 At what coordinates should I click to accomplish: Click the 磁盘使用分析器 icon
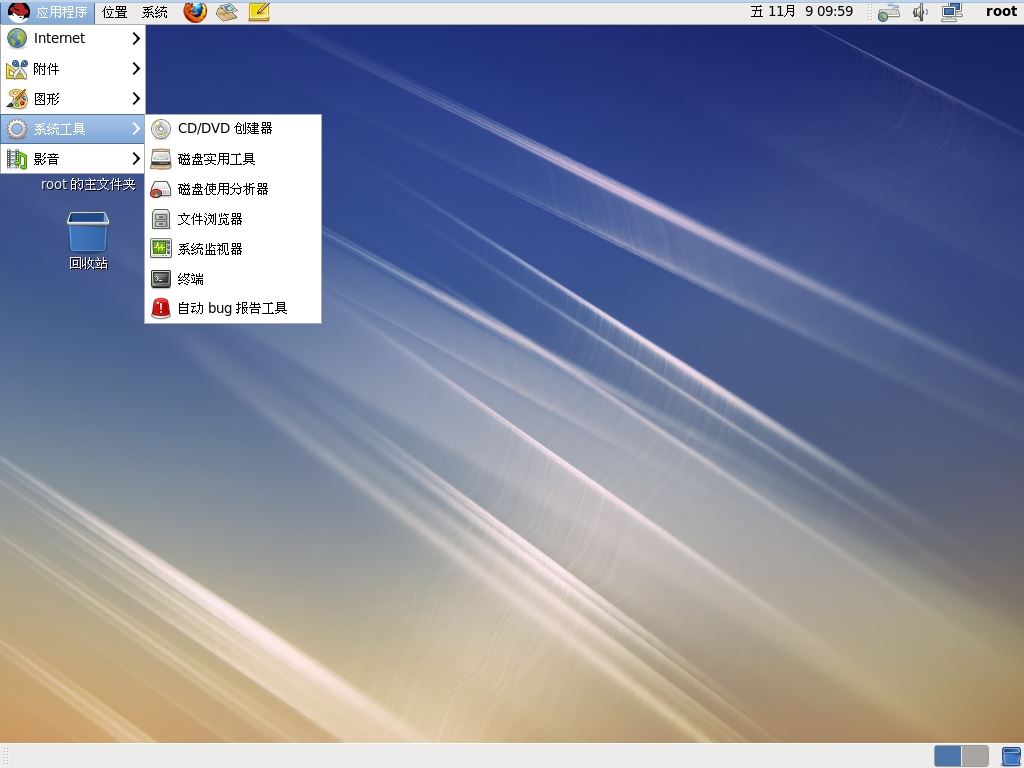tap(161, 189)
